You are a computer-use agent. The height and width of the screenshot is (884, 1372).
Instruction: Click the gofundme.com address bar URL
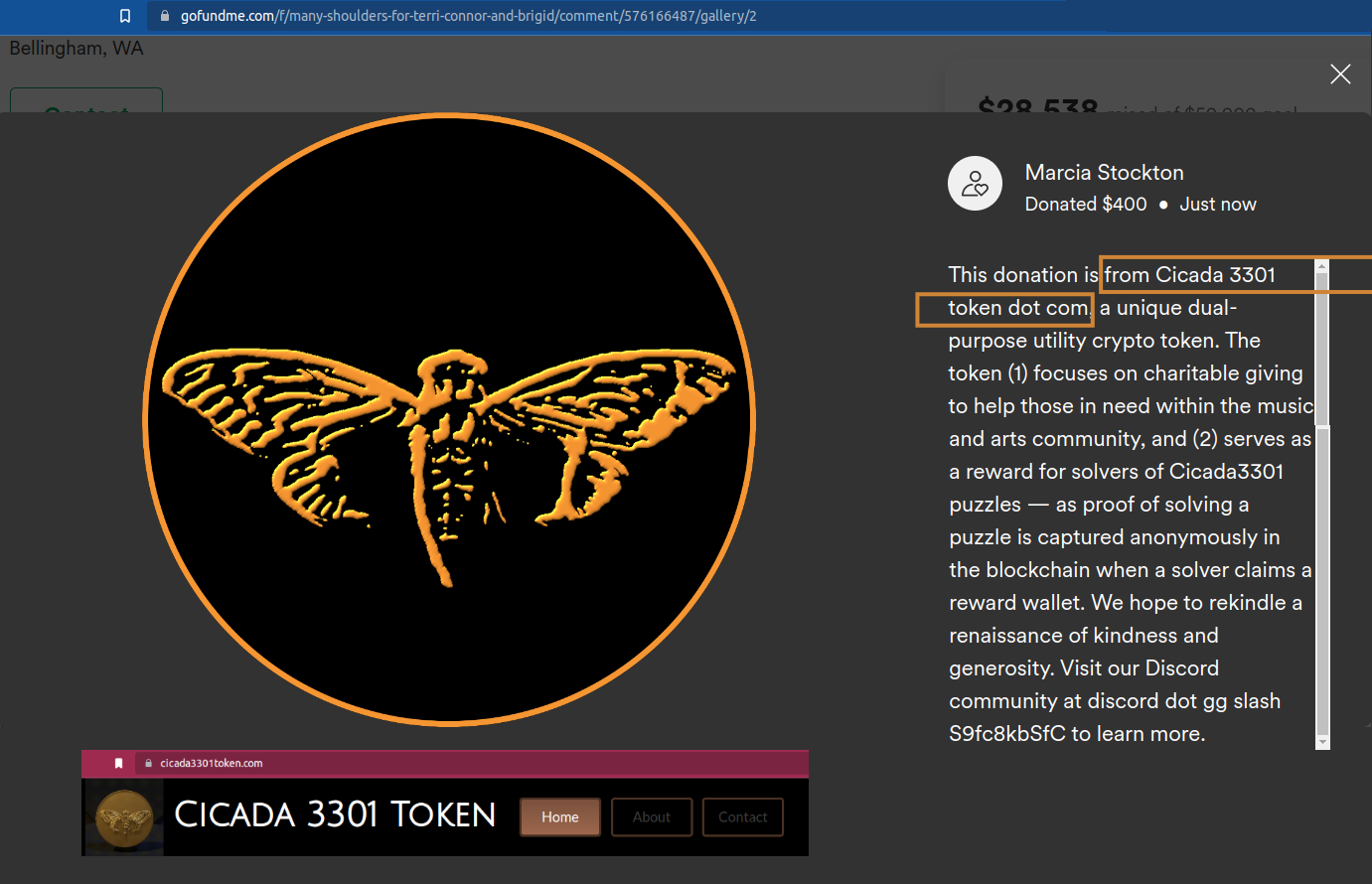coord(468,16)
